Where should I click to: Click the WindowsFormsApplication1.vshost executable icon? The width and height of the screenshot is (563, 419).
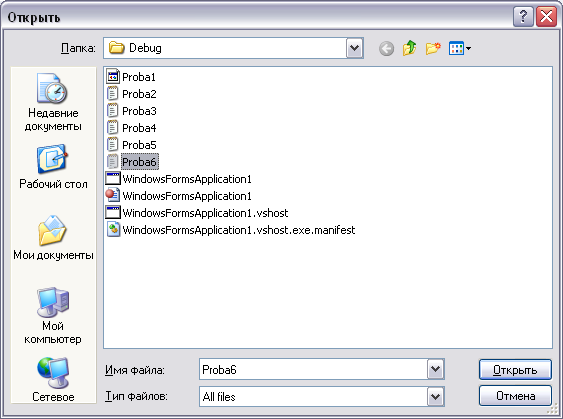point(113,213)
